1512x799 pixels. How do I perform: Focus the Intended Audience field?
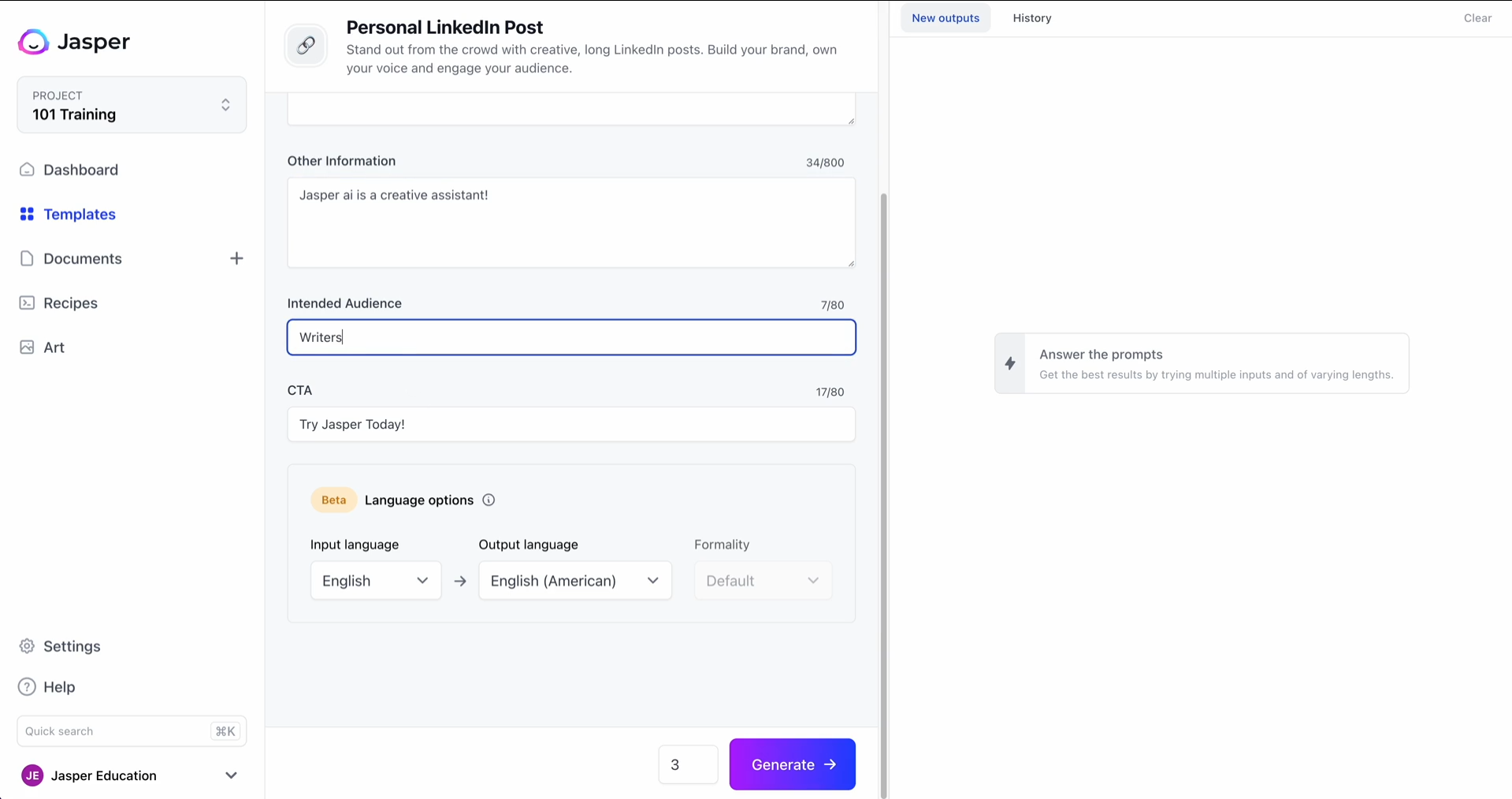tap(571, 337)
